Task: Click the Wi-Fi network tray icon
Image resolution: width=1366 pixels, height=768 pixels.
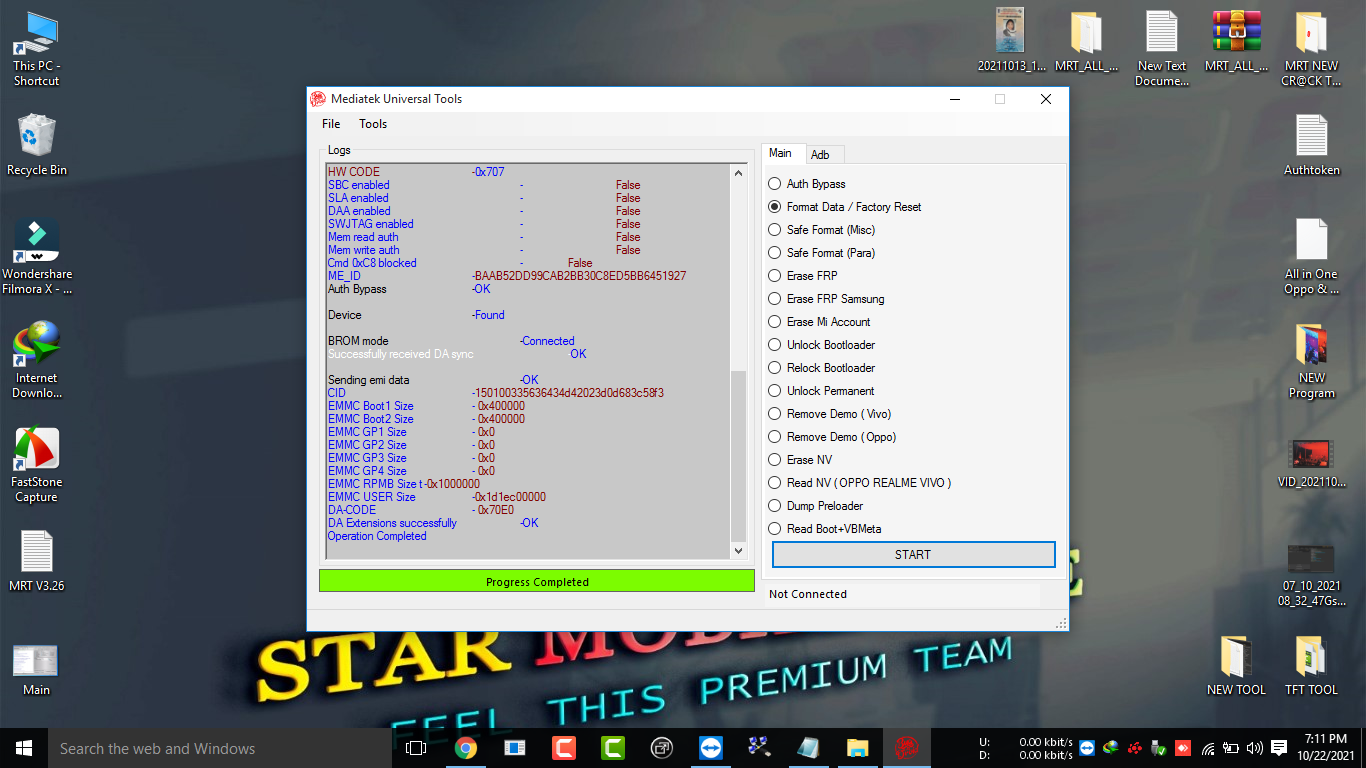Action: click(x=1208, y=748)
